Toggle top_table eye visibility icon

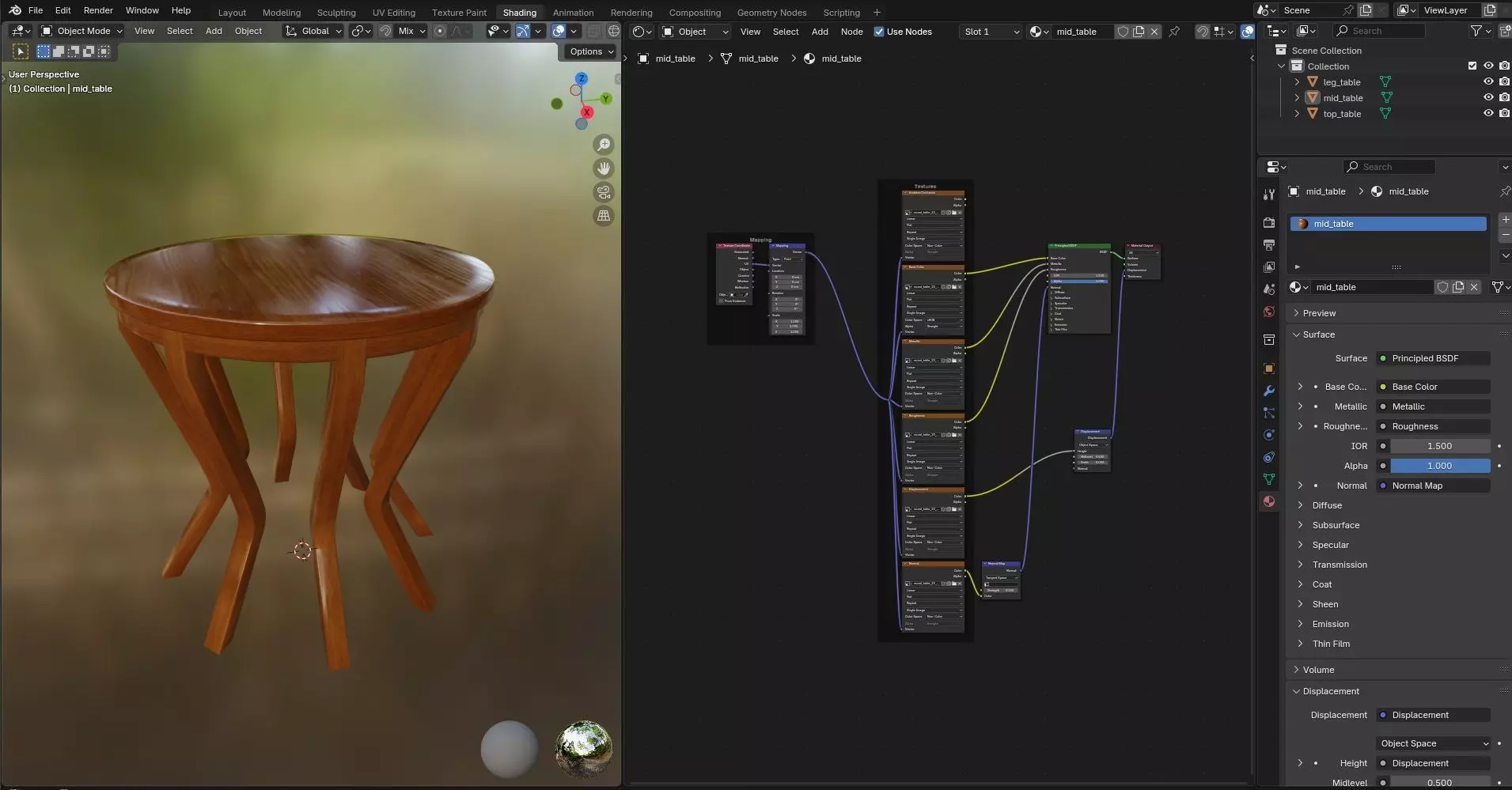tap(1487, 113)
